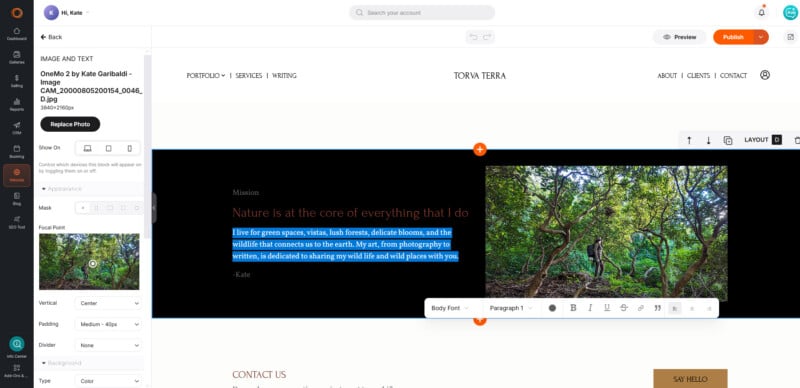800x388 pixels.
Task: Insert a link in the text
Action: [640, 308]
